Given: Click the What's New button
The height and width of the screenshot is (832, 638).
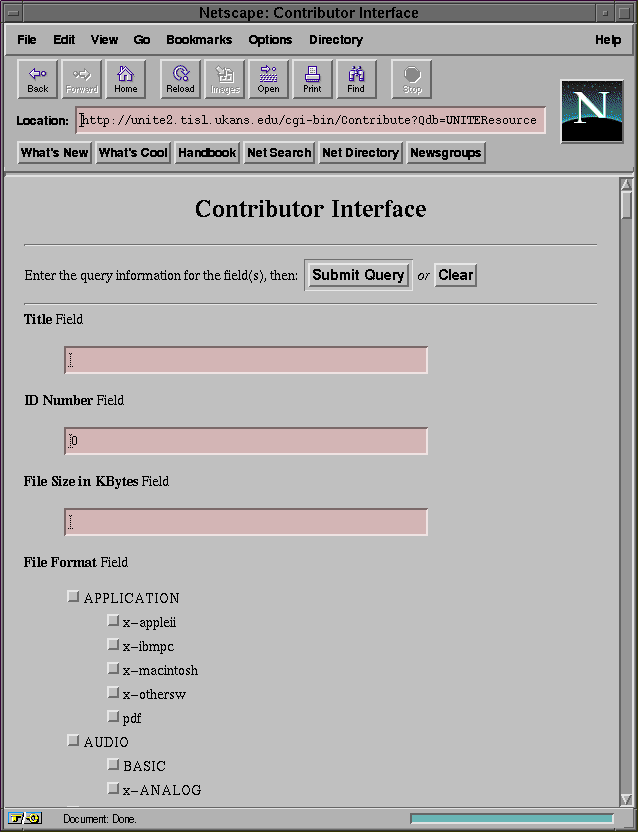Looking at the screenshot, I should pyautogui.click(x=54, y=153).
